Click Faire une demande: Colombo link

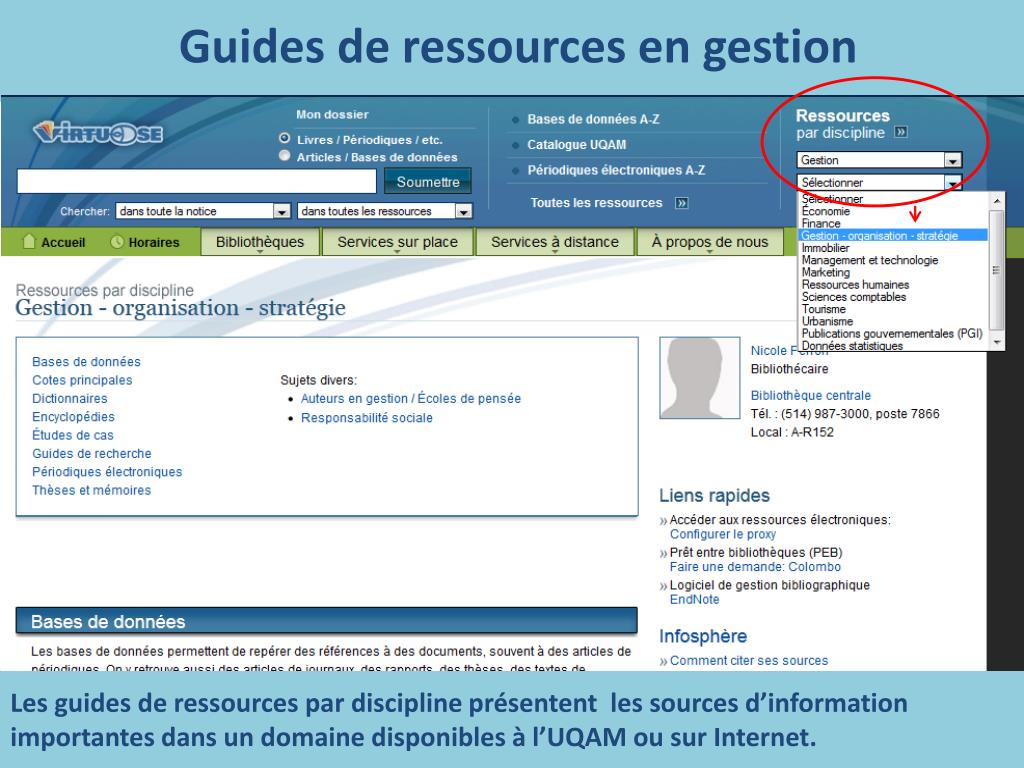pos(755,567)
